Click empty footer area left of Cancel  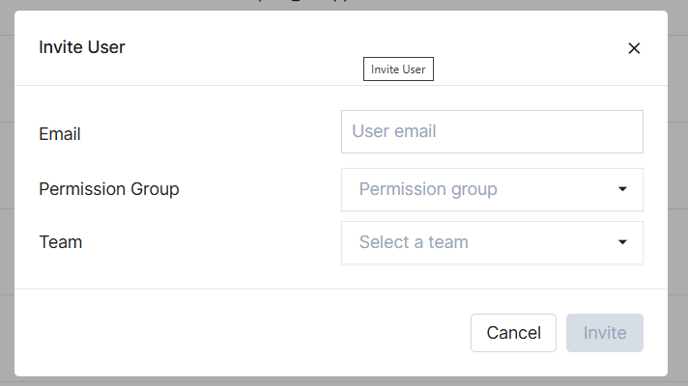241,333
